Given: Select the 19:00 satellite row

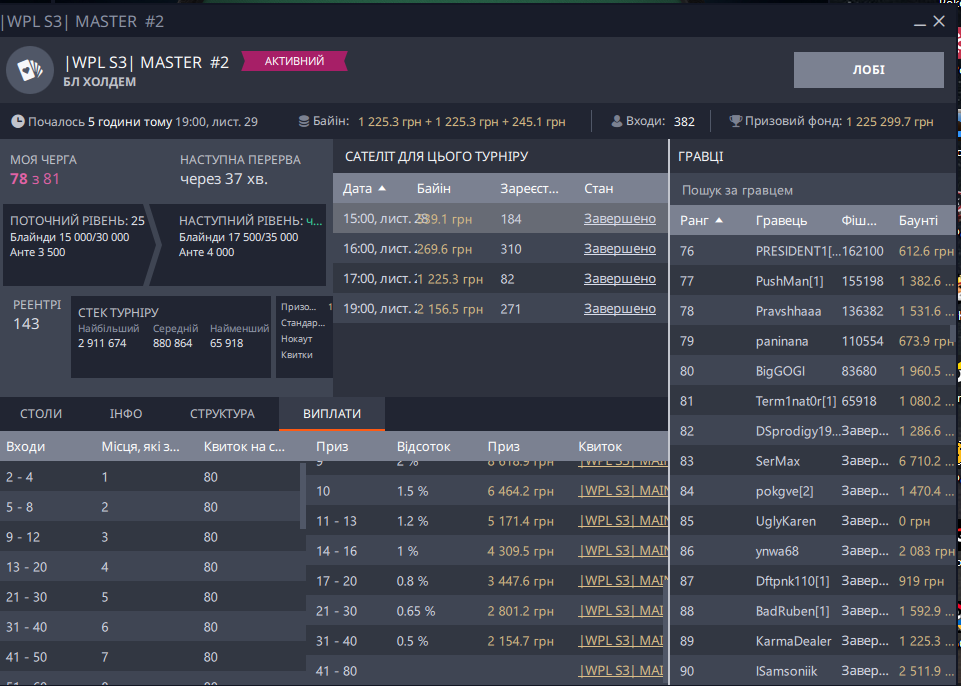Looking at the screenshot, I should tap(500, 309).
